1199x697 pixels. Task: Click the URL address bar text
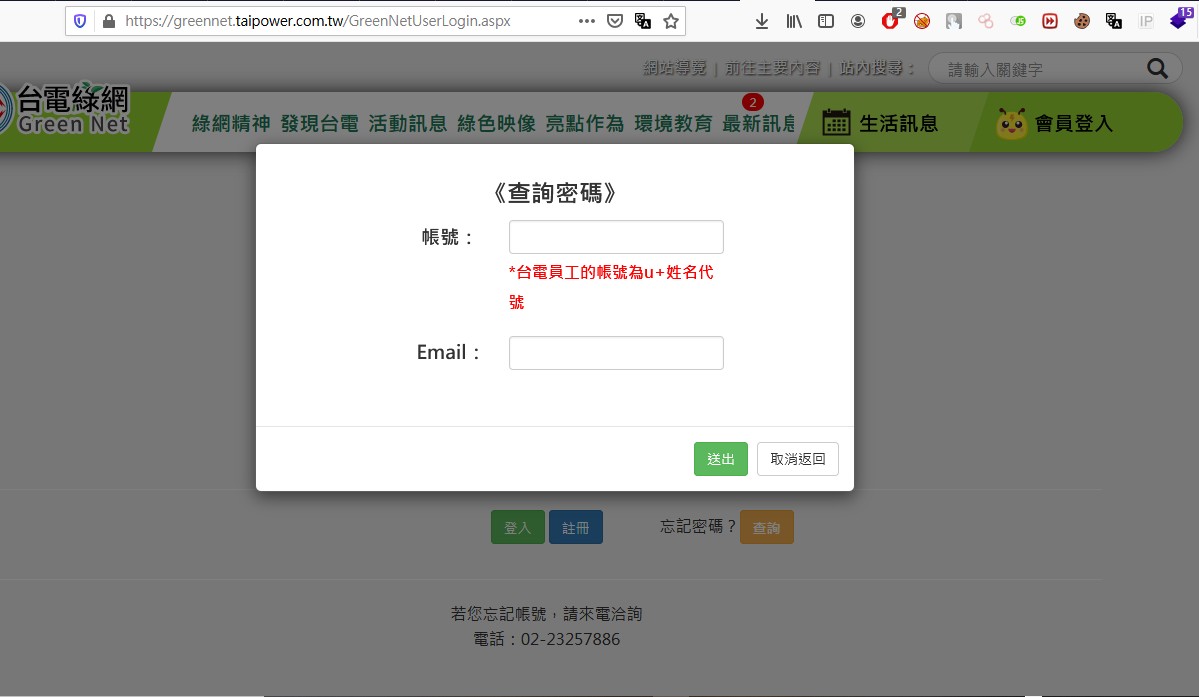317,21
